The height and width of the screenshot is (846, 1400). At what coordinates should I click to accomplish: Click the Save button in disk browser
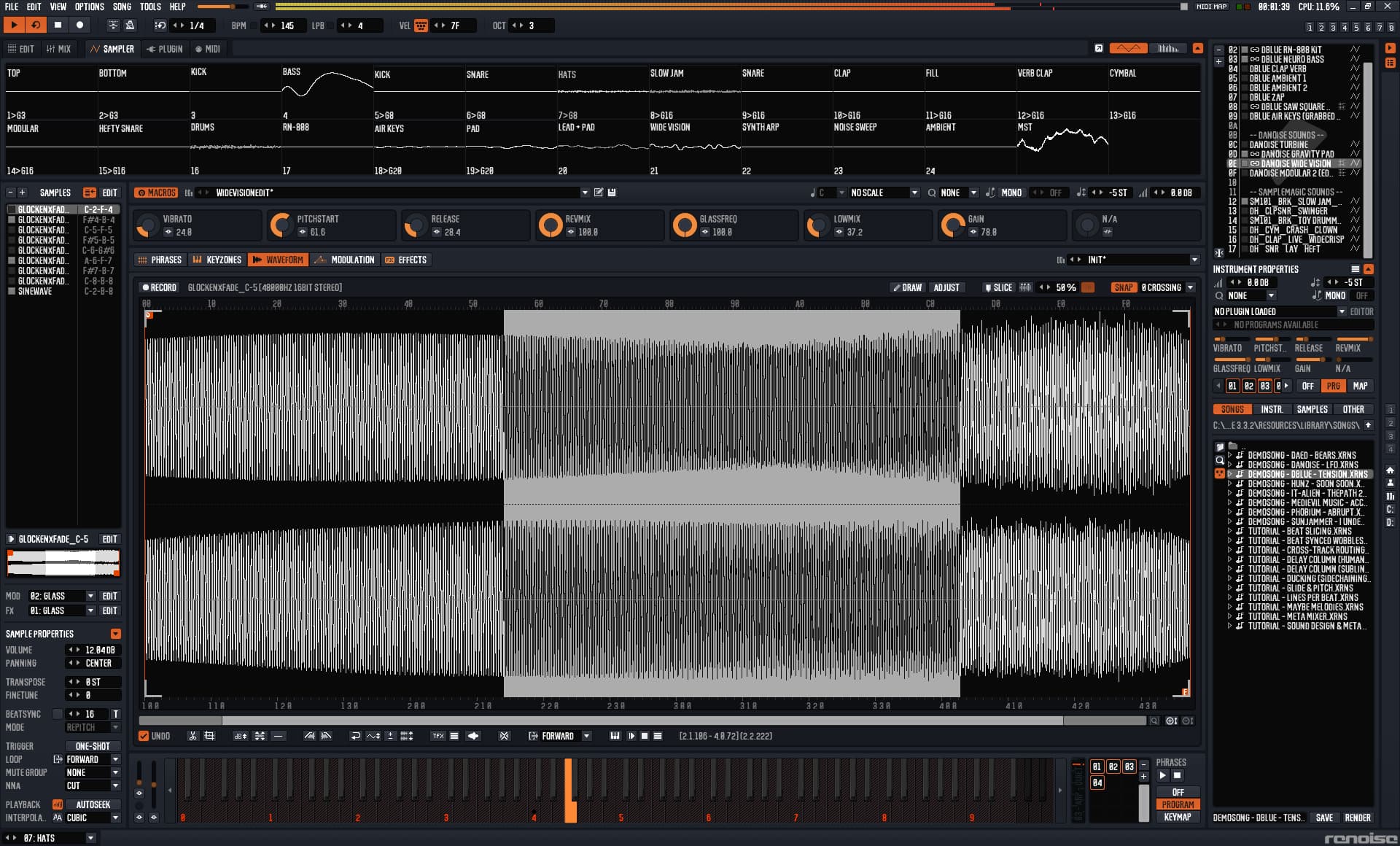coord(1324,818)
